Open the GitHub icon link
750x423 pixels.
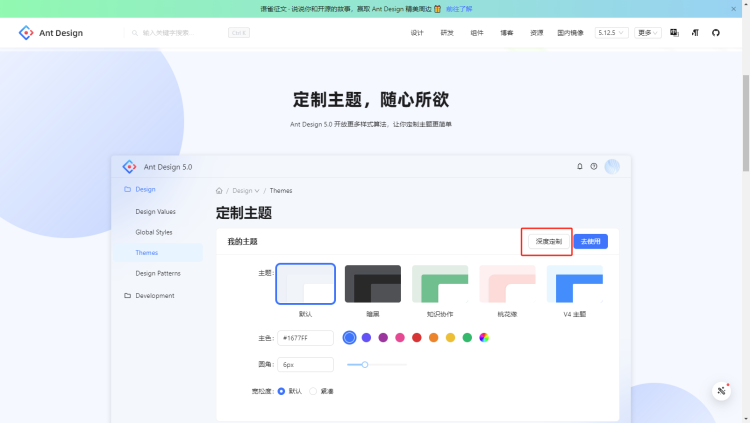716,33
